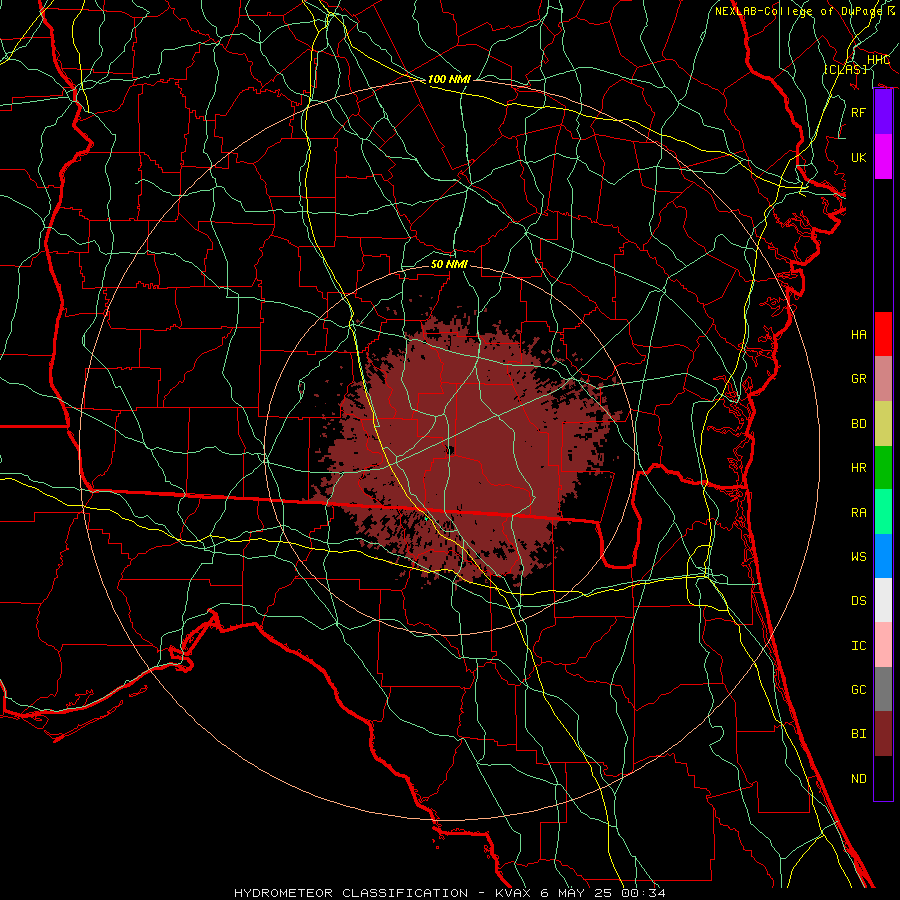The height and width of the screenshot is (900, 900).
Task: Click the RA light green legend swatch
Action: click(883, 511)
